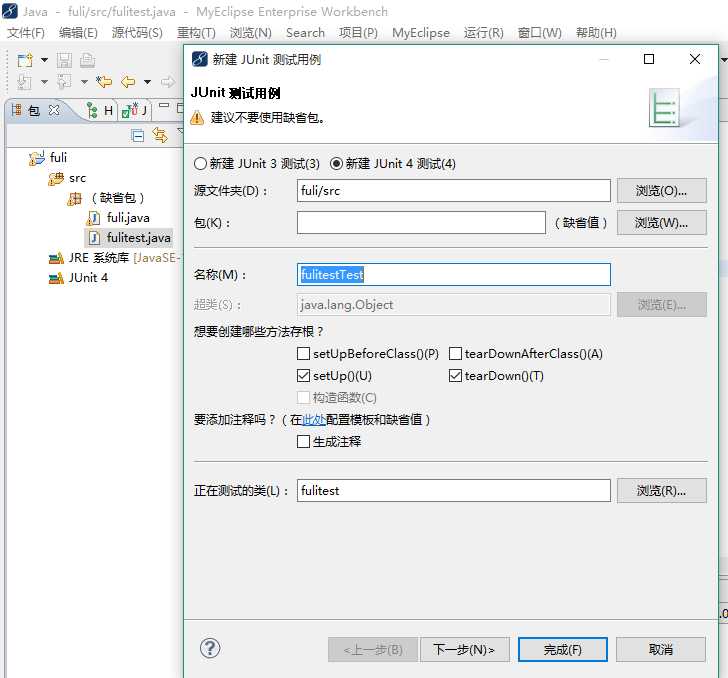Expand the Back history dropdown arrow
This screenshot has width=728, height=678.
[x=147, y=82]
